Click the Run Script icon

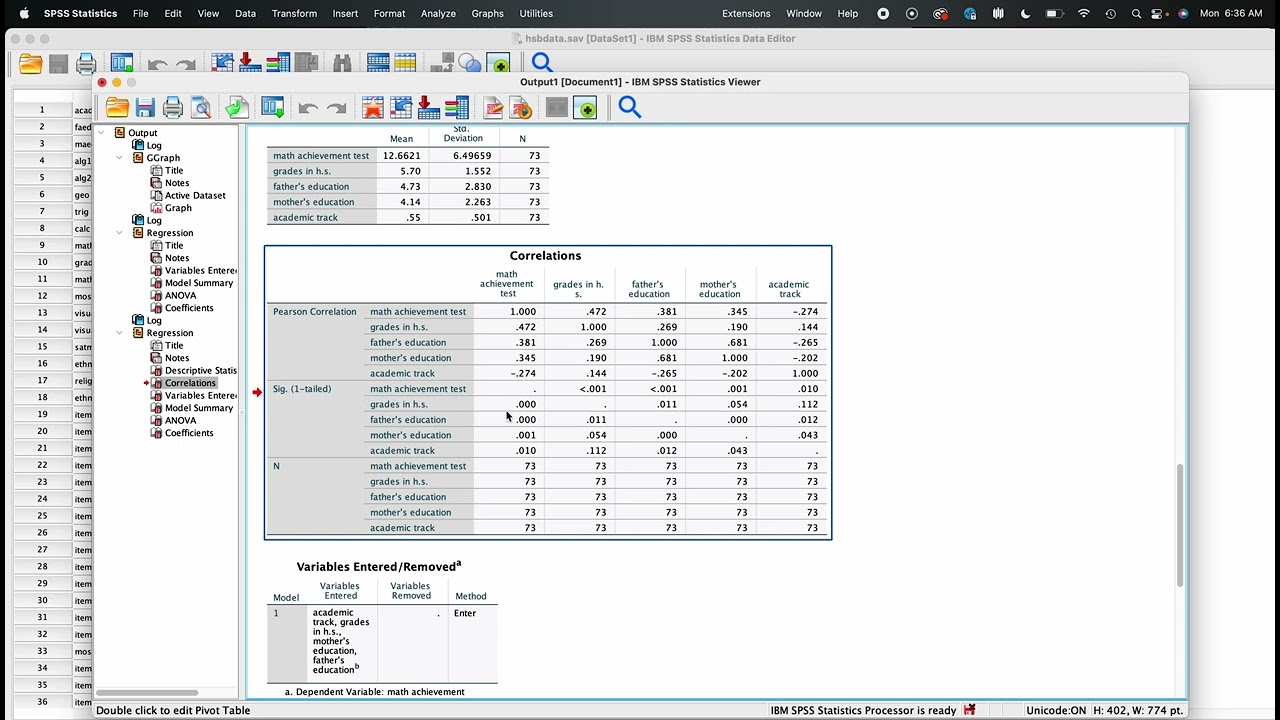click(521, 108)
